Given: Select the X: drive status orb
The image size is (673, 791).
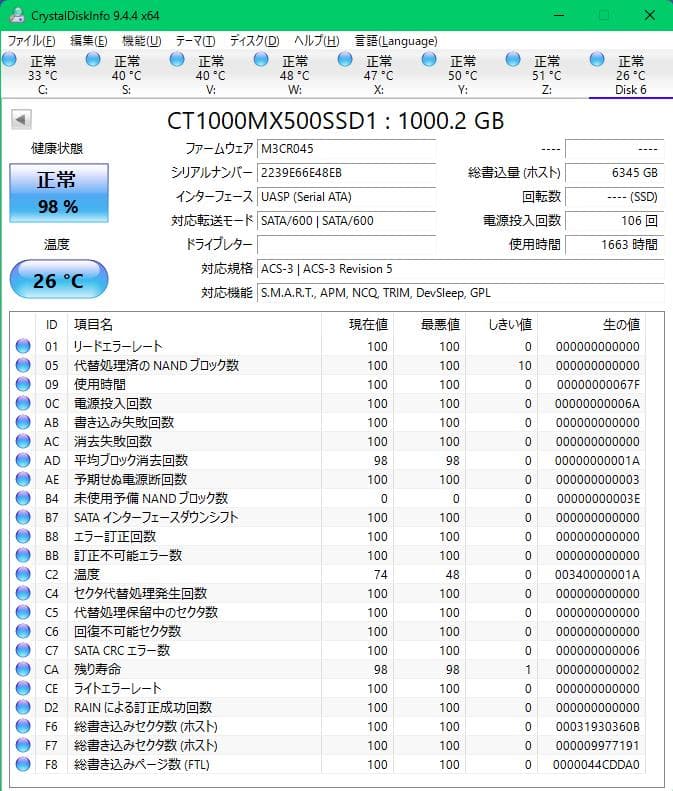Looking at the screenshot, I should click(x=345, y=59).
